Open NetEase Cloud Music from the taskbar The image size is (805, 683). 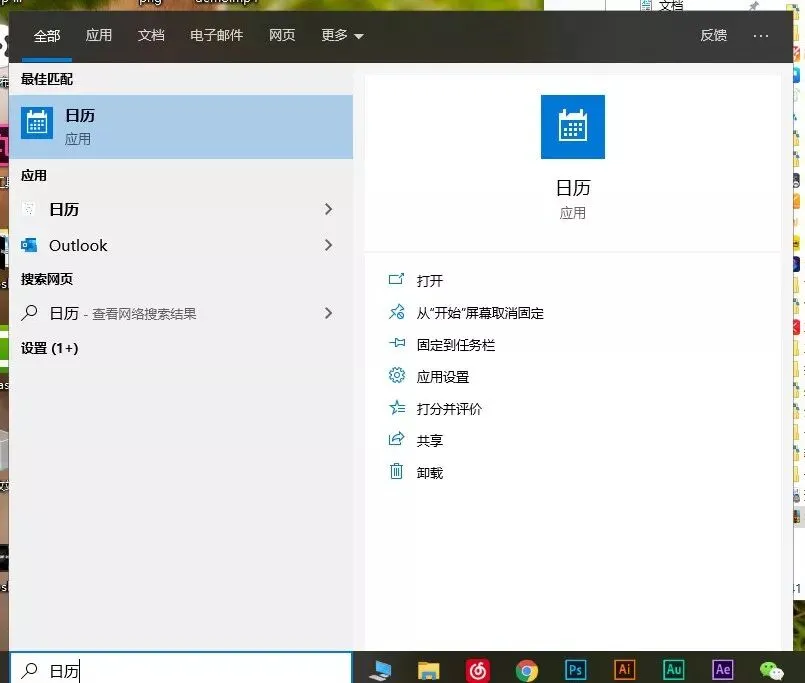[477, 669]
